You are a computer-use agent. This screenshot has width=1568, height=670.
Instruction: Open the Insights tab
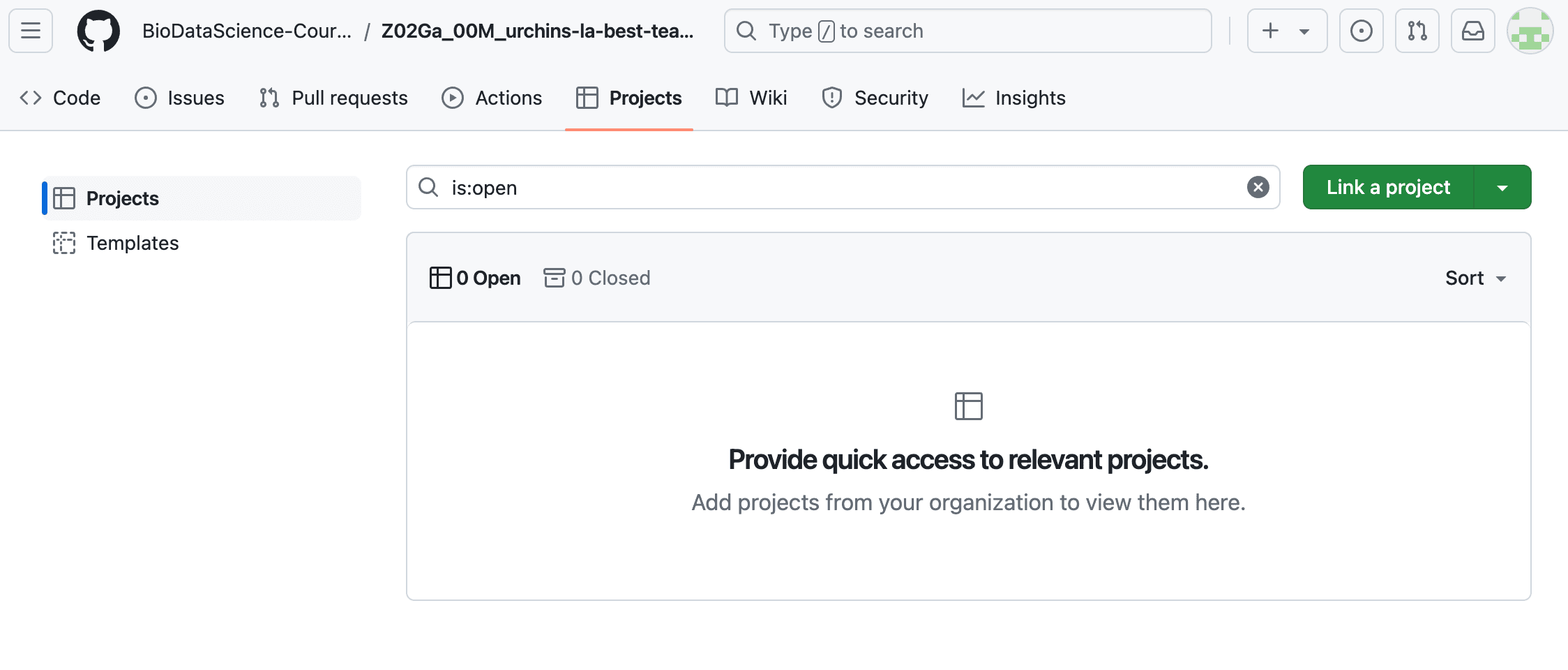pyautogui.click(x=1013, y=98)
